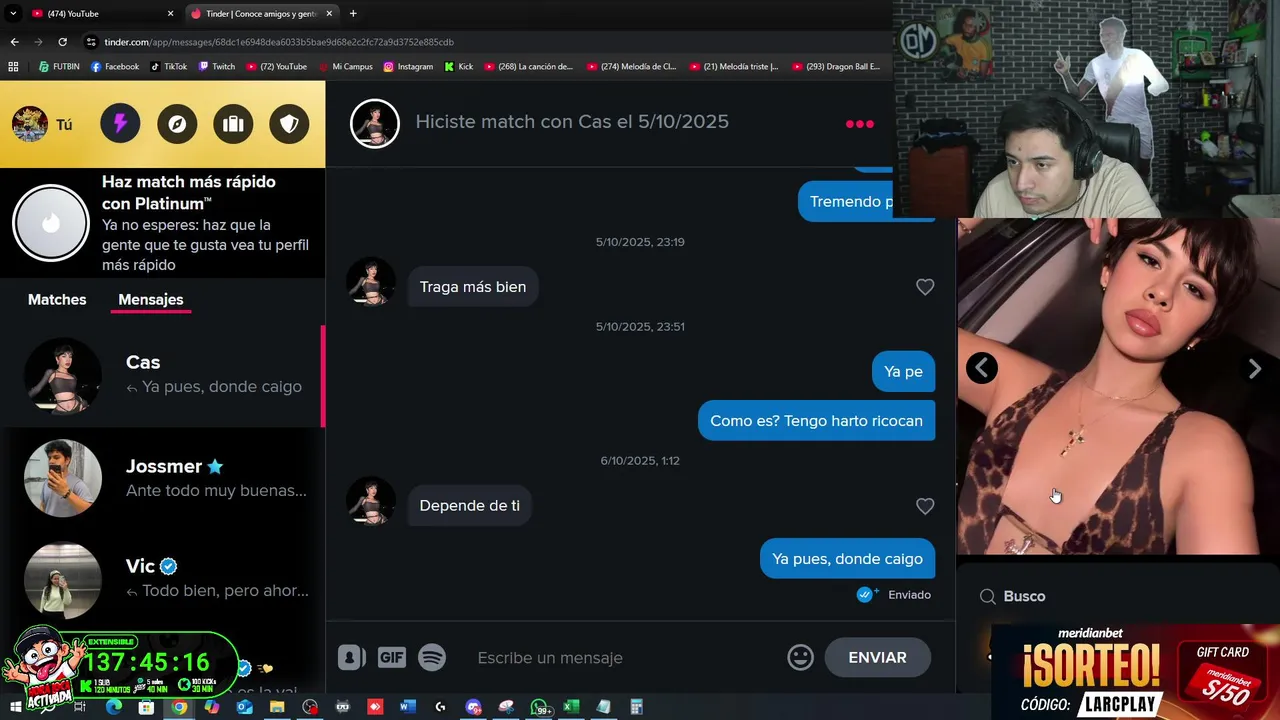Image resolution: width=1280 pixels, height=720 pixels.
Task: Open the Instagram bookmark
Action: [x=408, y=67]
